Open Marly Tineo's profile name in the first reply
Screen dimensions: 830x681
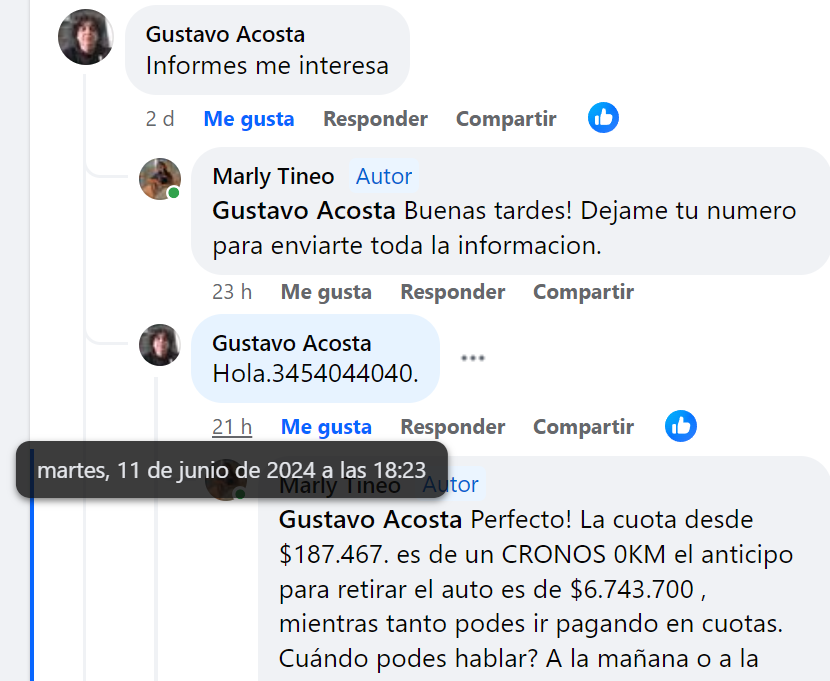[273, 177]
